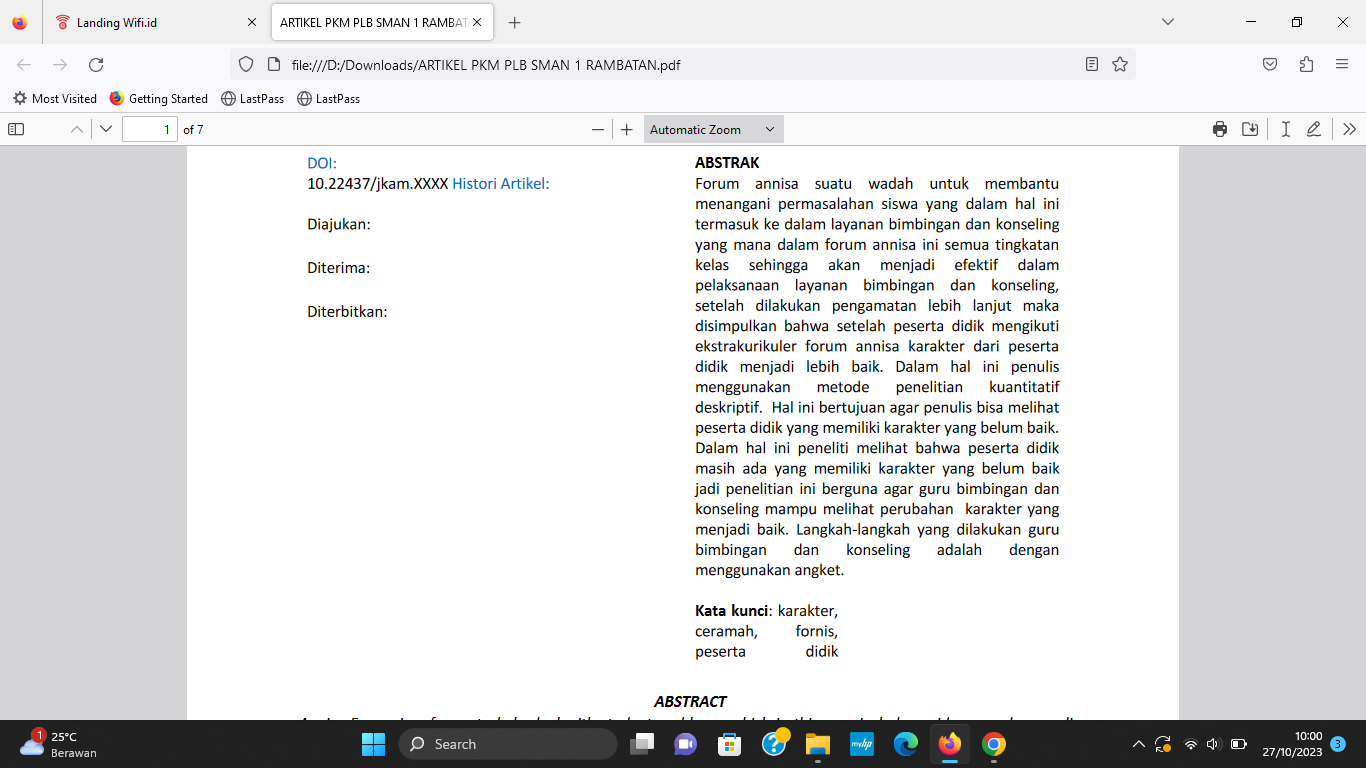The image size is (1366, 768).
Task: Click the tracking protection shield icon
Action: coord(245,64)
